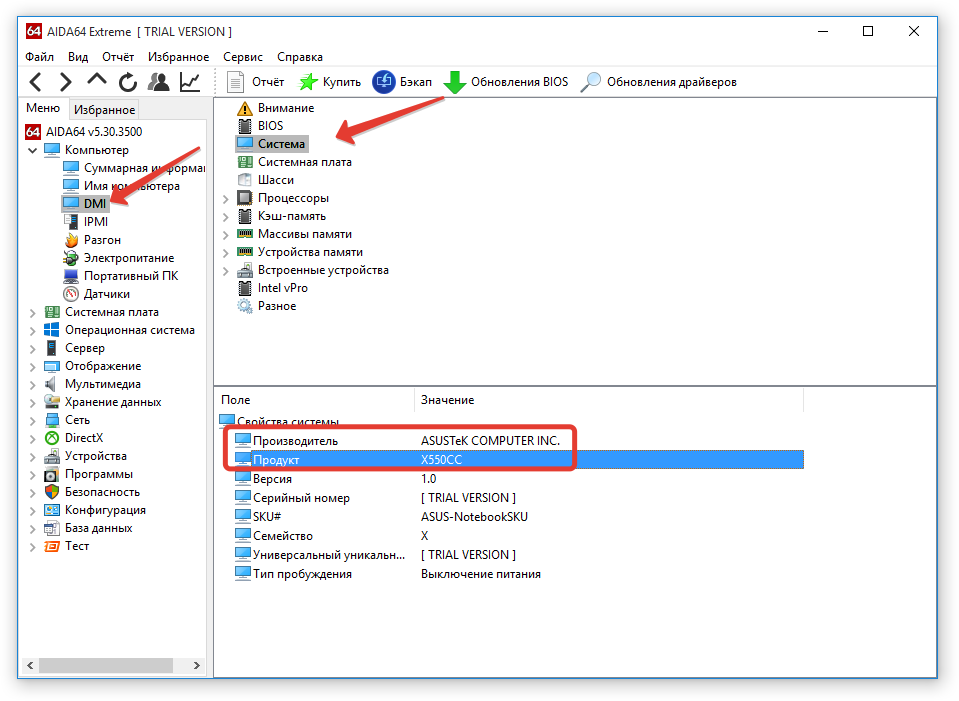Click Обновления драйверов magnifier button
The image size is (959, 701).
[x=659, y=82]
